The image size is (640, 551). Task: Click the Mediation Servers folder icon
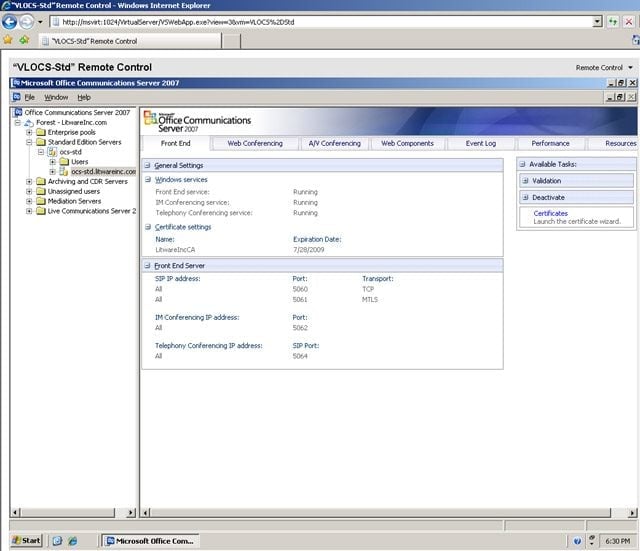[x=41, y=201]
